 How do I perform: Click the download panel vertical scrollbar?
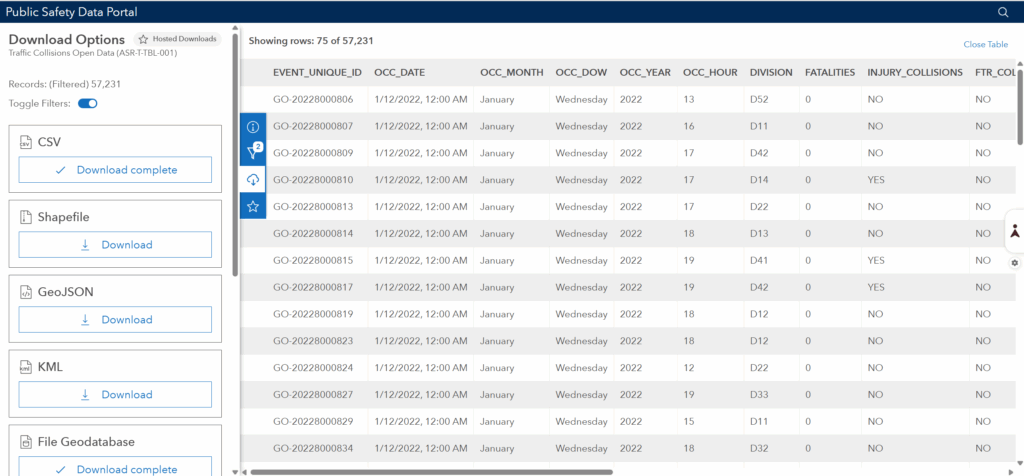click(235, 160)
